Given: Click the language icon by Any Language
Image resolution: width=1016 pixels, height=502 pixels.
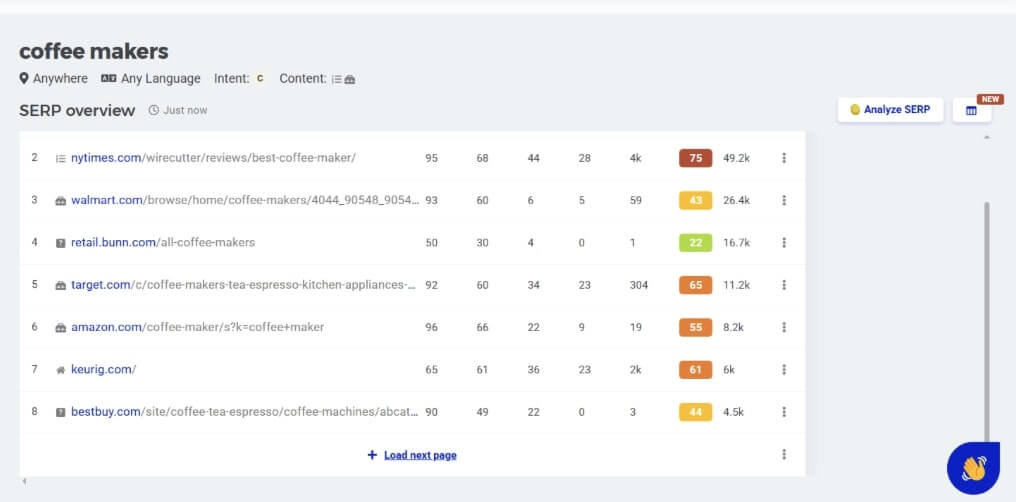Looking at the screenshot, I should coord(108,78).
